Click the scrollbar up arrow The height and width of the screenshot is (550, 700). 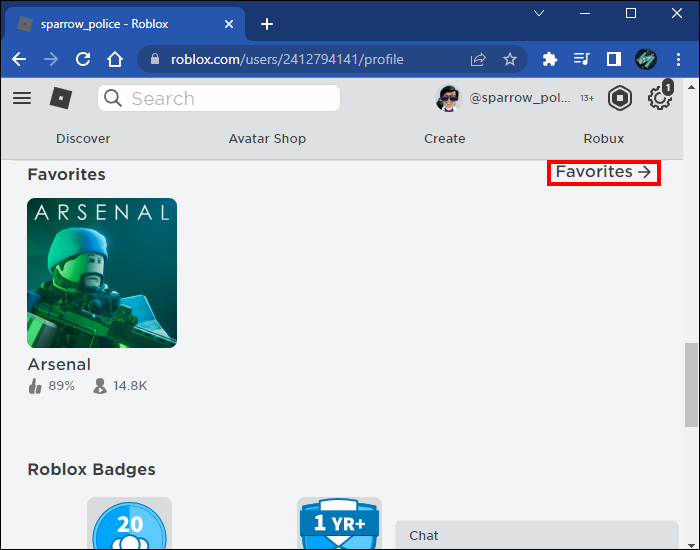click(x=691, y=88)
